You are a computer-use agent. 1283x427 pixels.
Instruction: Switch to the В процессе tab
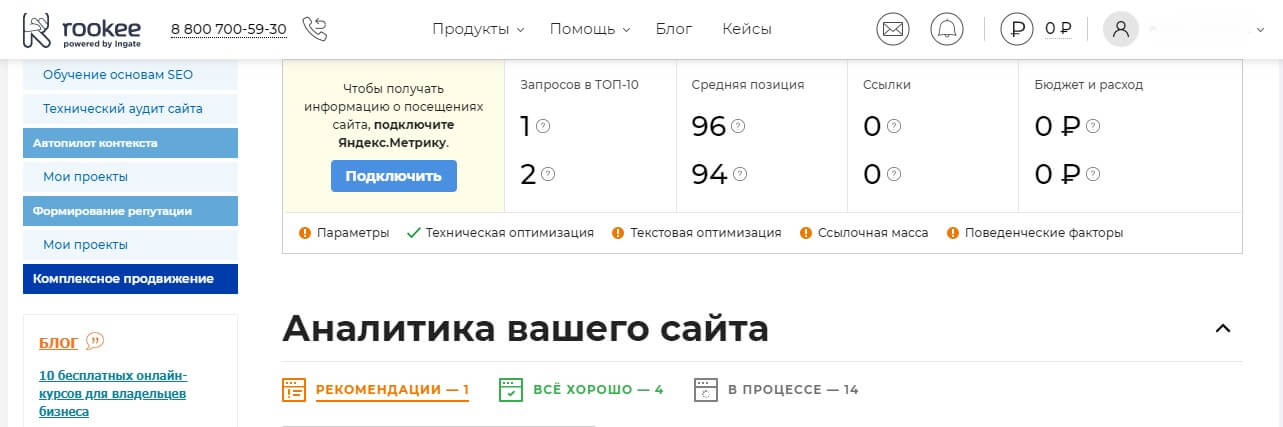776,389
